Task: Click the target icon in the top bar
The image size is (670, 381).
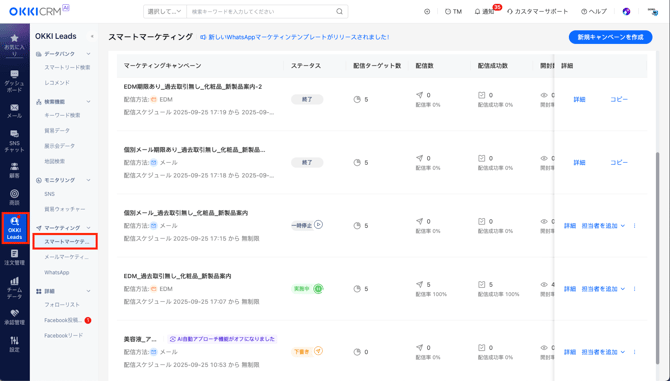Action: coord(427,12)
